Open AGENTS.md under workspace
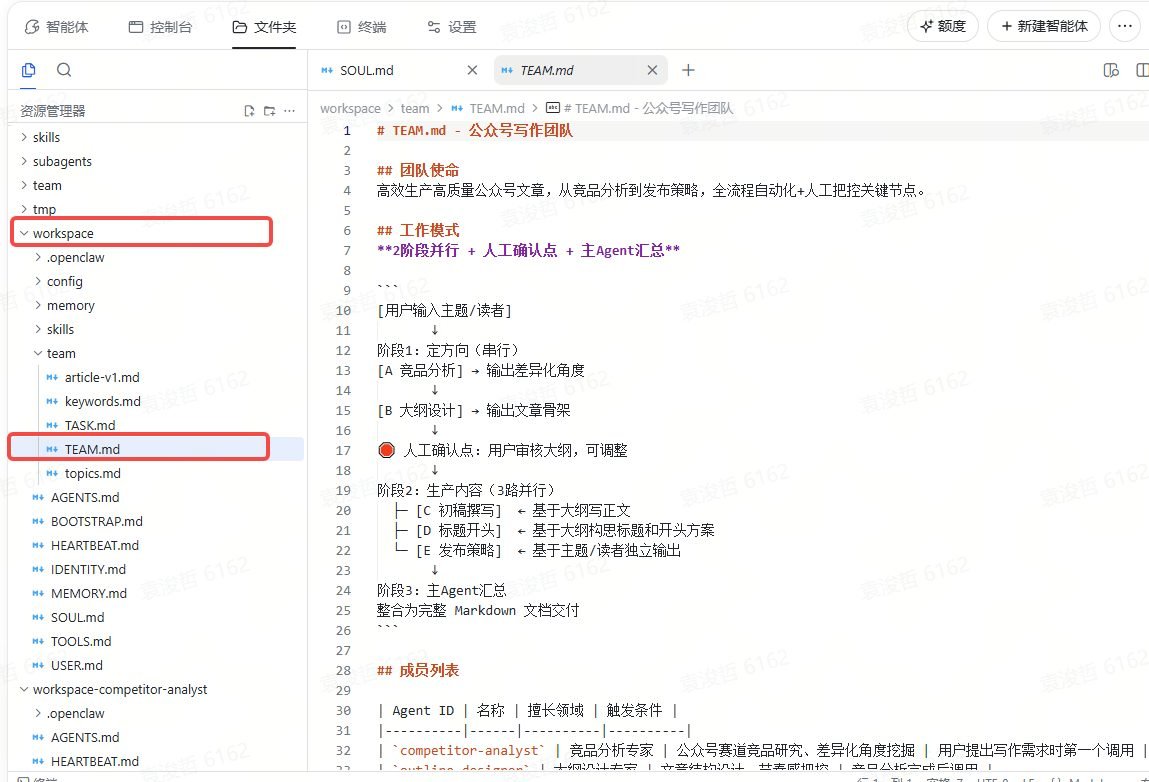Screen dimensions: 1149x782 (x=85, y=498)
